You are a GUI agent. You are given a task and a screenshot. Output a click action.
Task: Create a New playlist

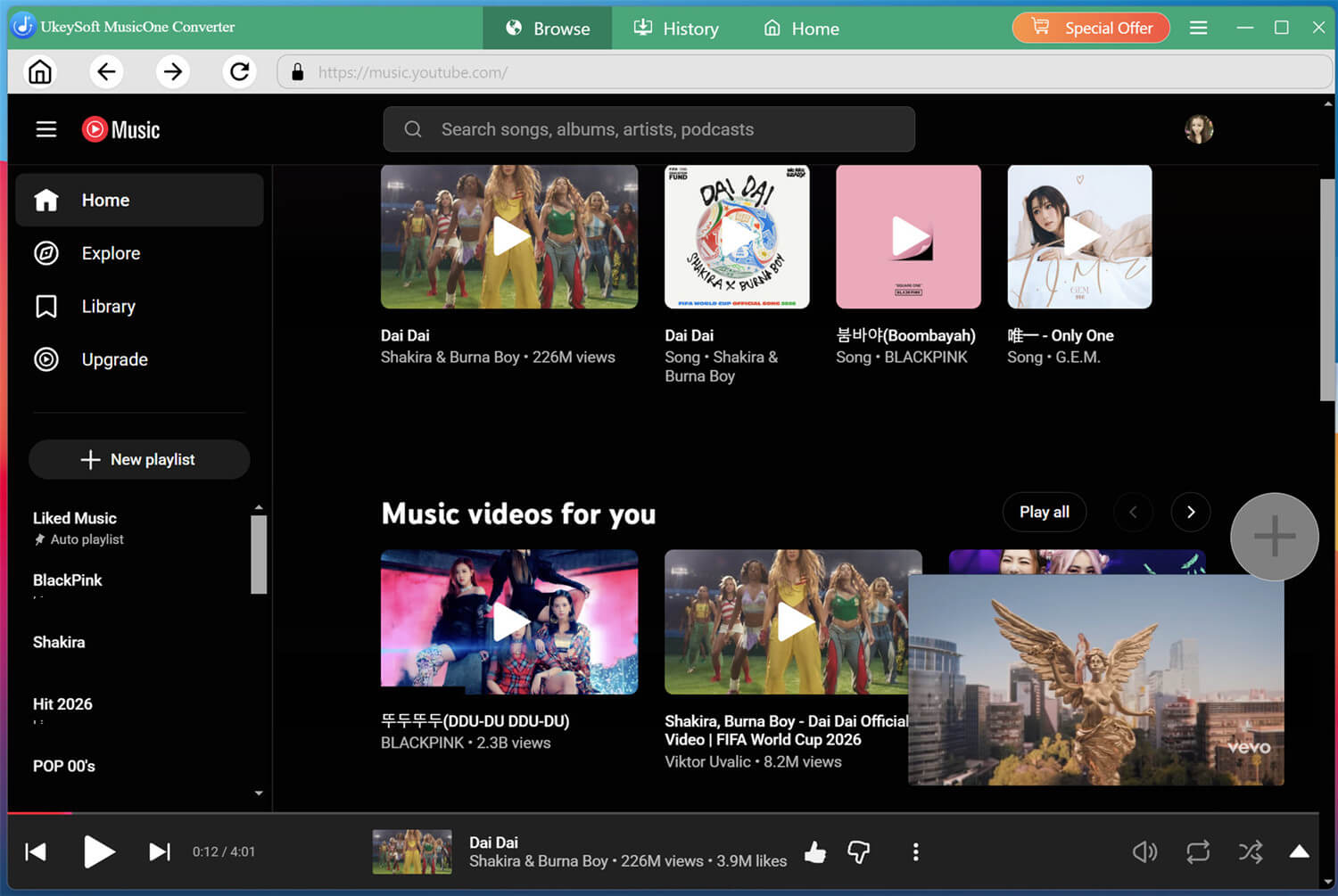pos(139,459)
